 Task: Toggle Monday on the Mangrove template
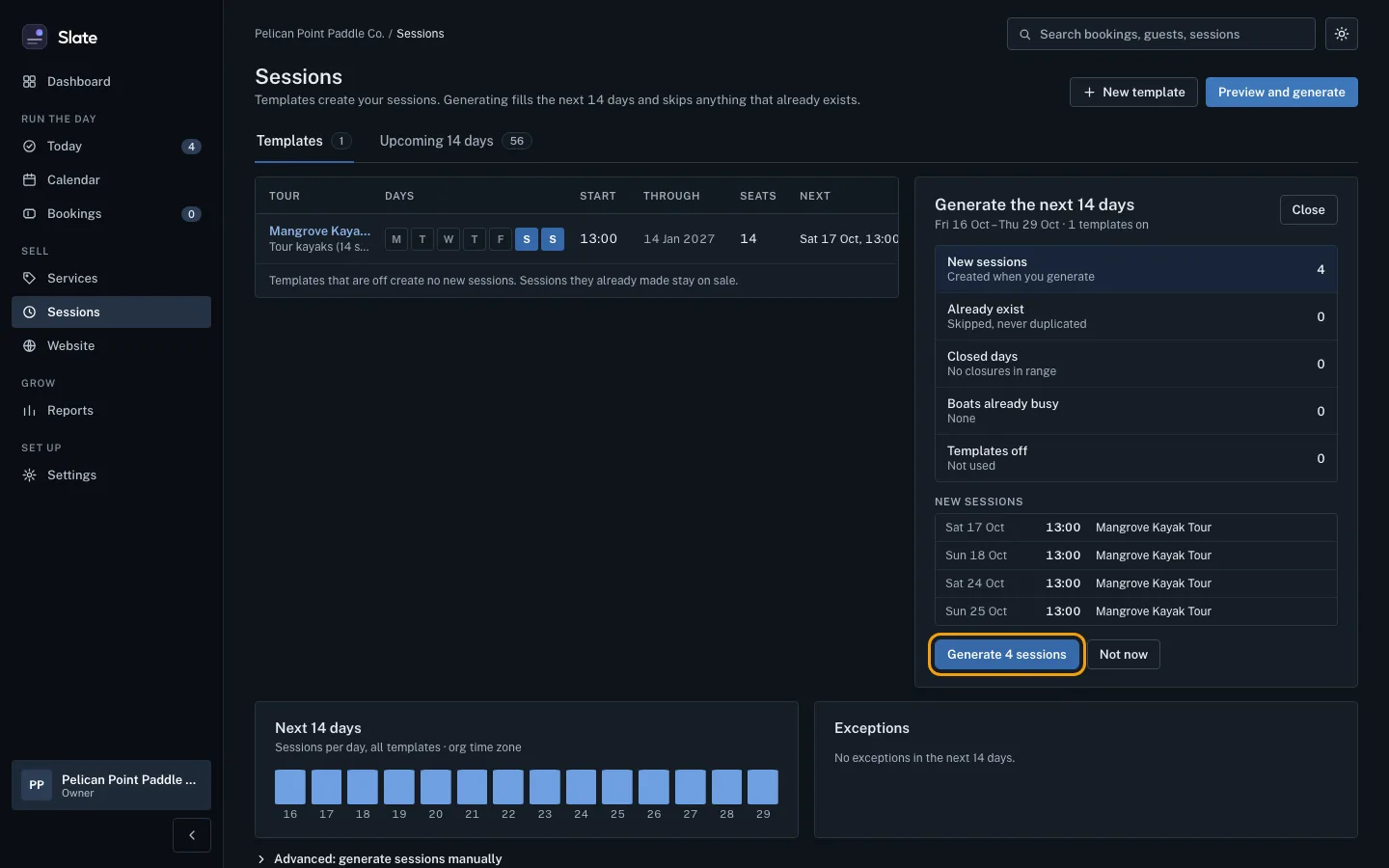396,239
